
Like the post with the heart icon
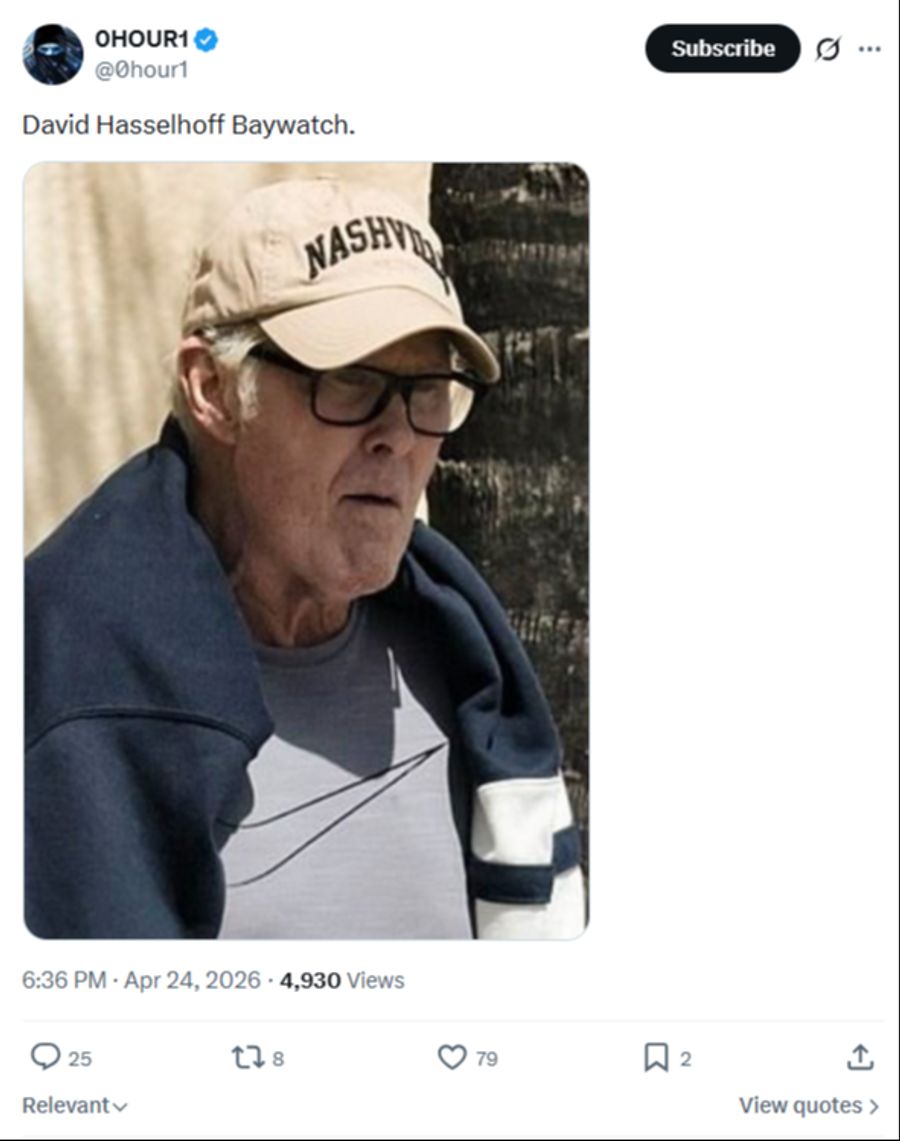(x=452, y=1057)
